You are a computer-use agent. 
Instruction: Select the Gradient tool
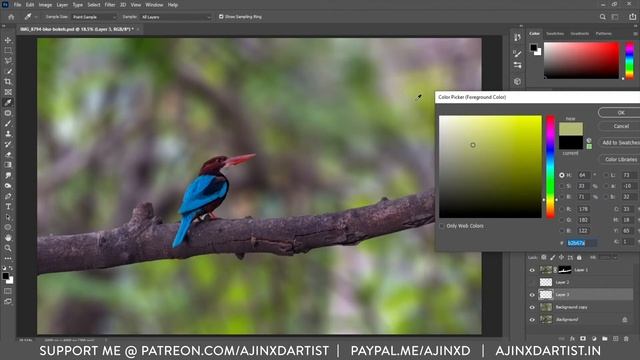[x=8, y=165]
